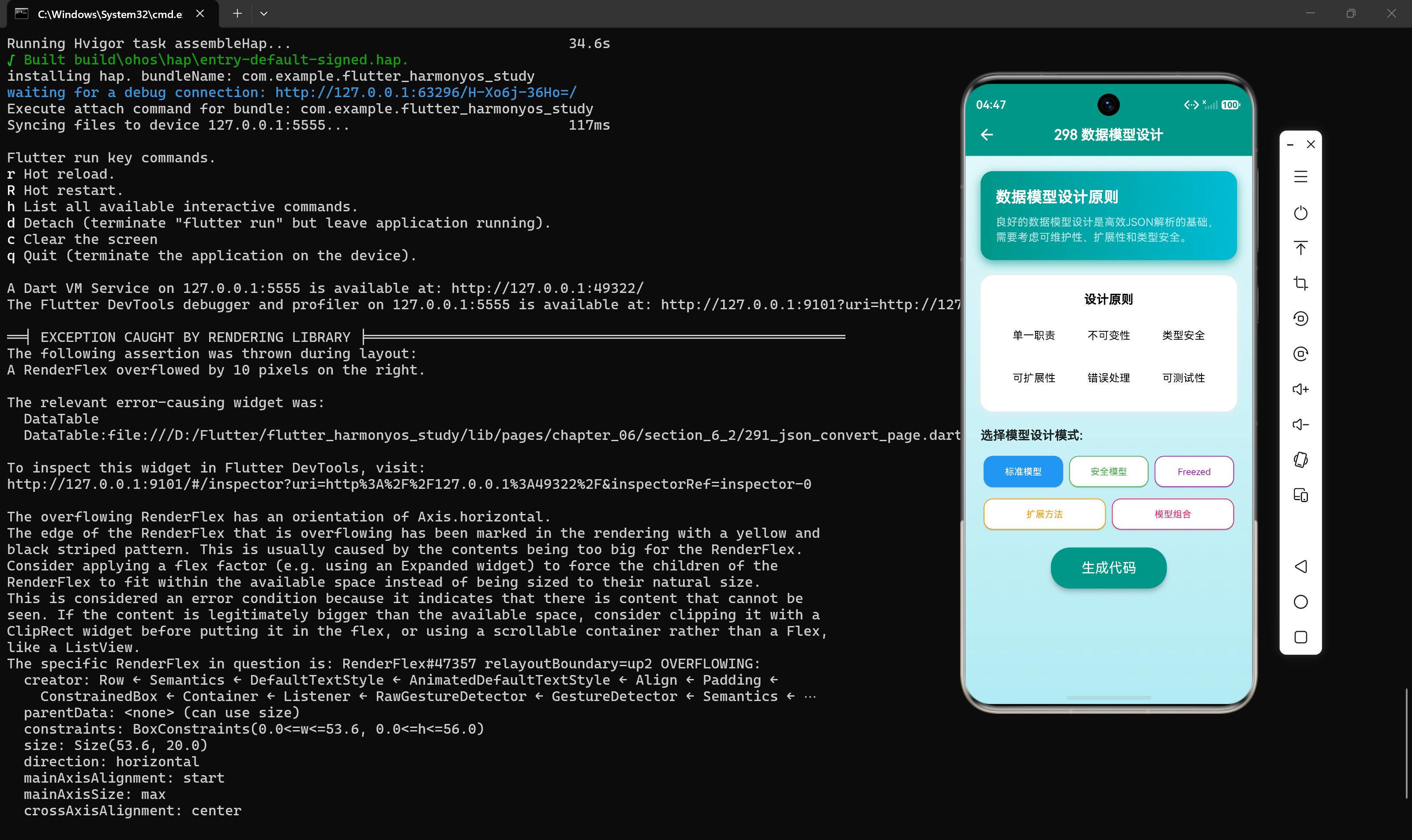Tap the 可测试性 principle item

point(1183,378)
